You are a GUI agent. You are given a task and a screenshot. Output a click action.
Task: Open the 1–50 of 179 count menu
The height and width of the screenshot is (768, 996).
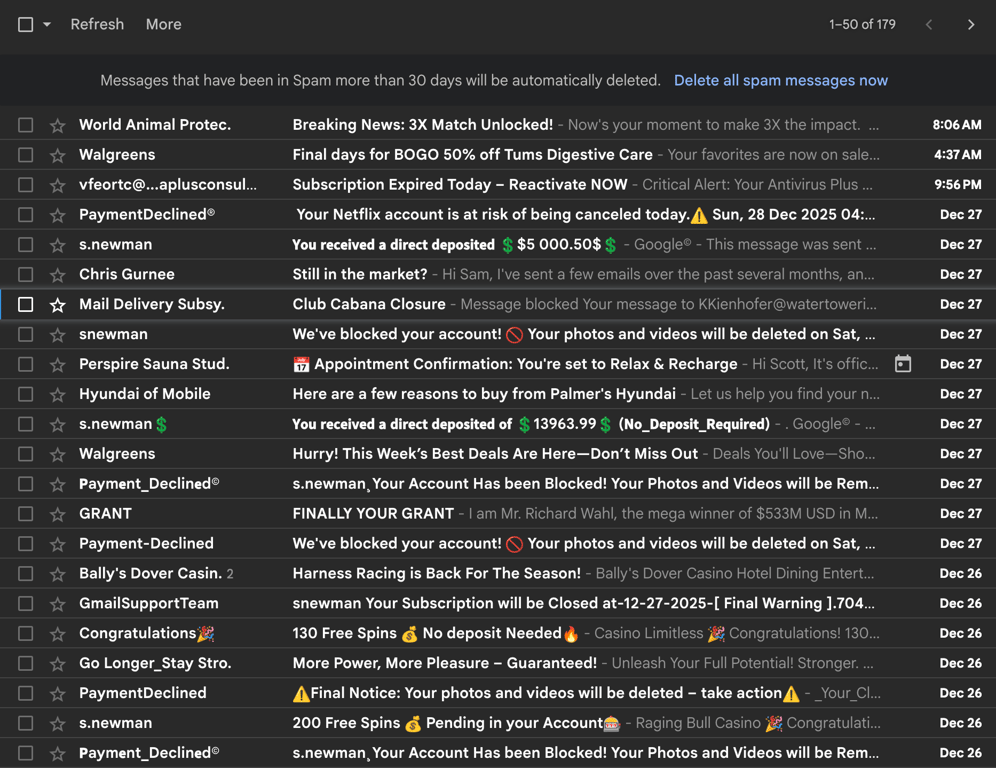point(862,25)
